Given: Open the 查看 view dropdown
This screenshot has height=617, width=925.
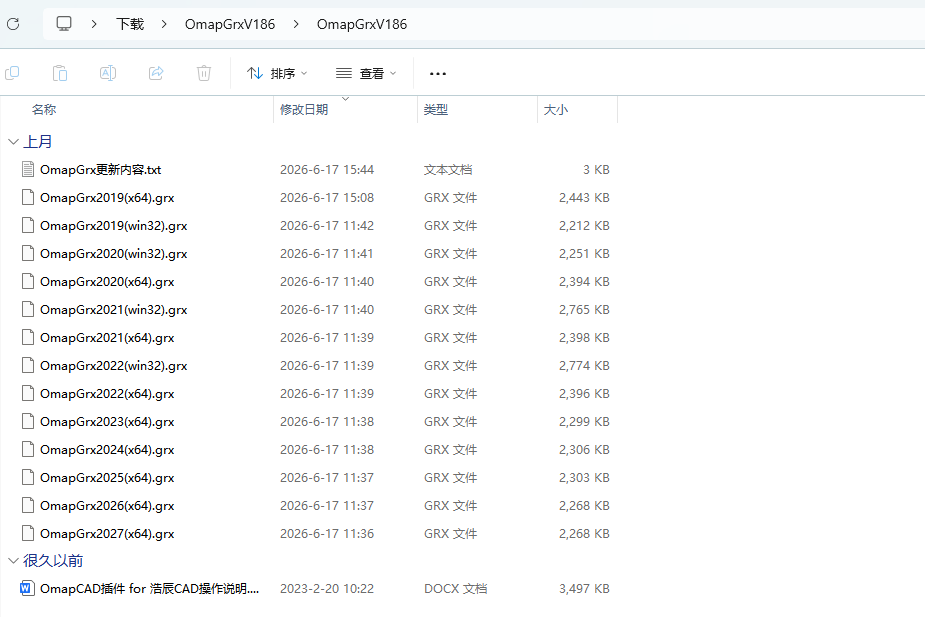Looking at the screenshot, I should coord(366,73).
